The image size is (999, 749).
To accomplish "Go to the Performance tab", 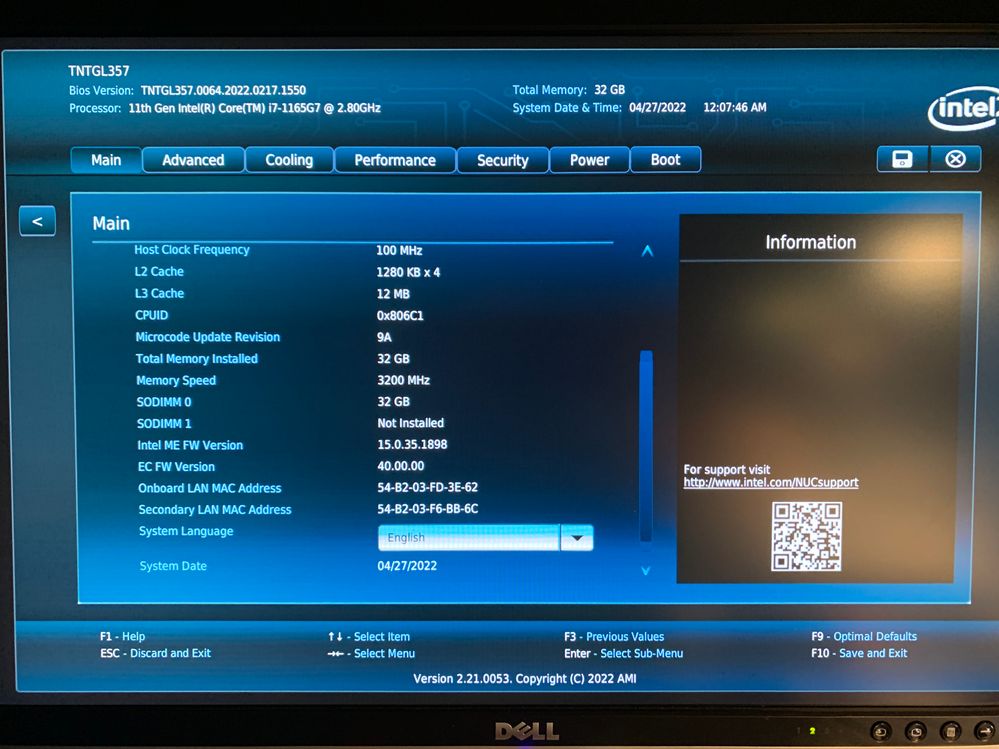I will click(395, 160).
